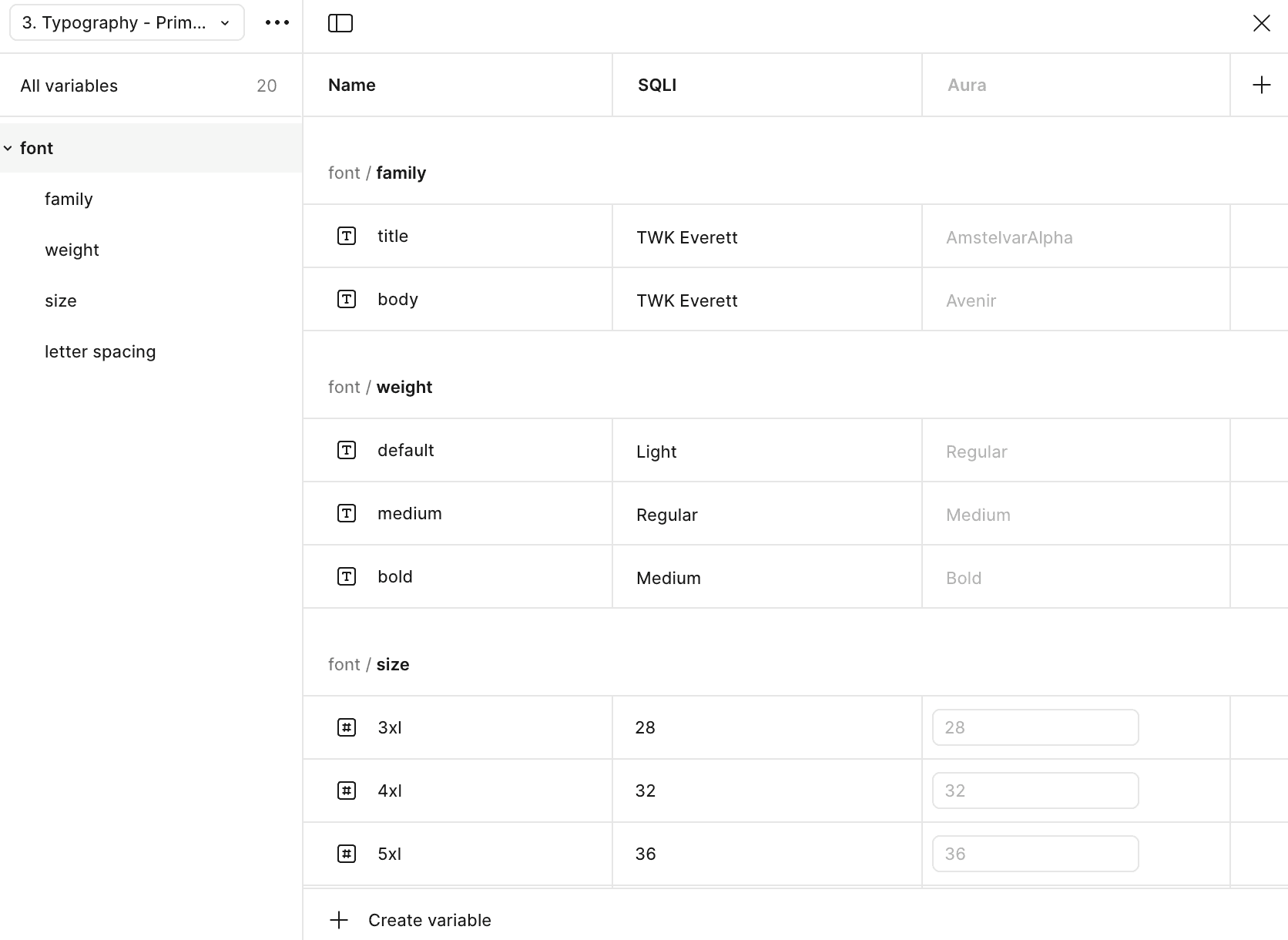Click the title variable name
Image resolution: width=1288 pixels, height=940 pixels.
pyautogui.click(x=393, y=236)
